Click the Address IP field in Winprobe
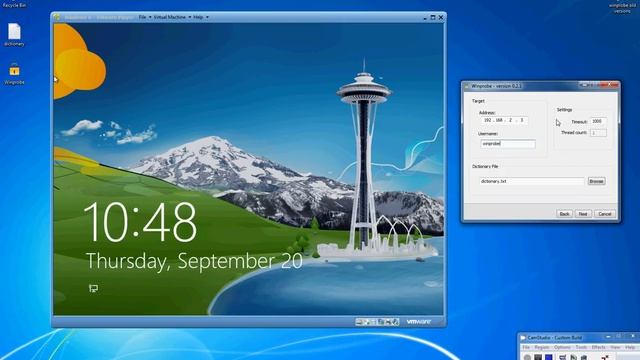 504,120
